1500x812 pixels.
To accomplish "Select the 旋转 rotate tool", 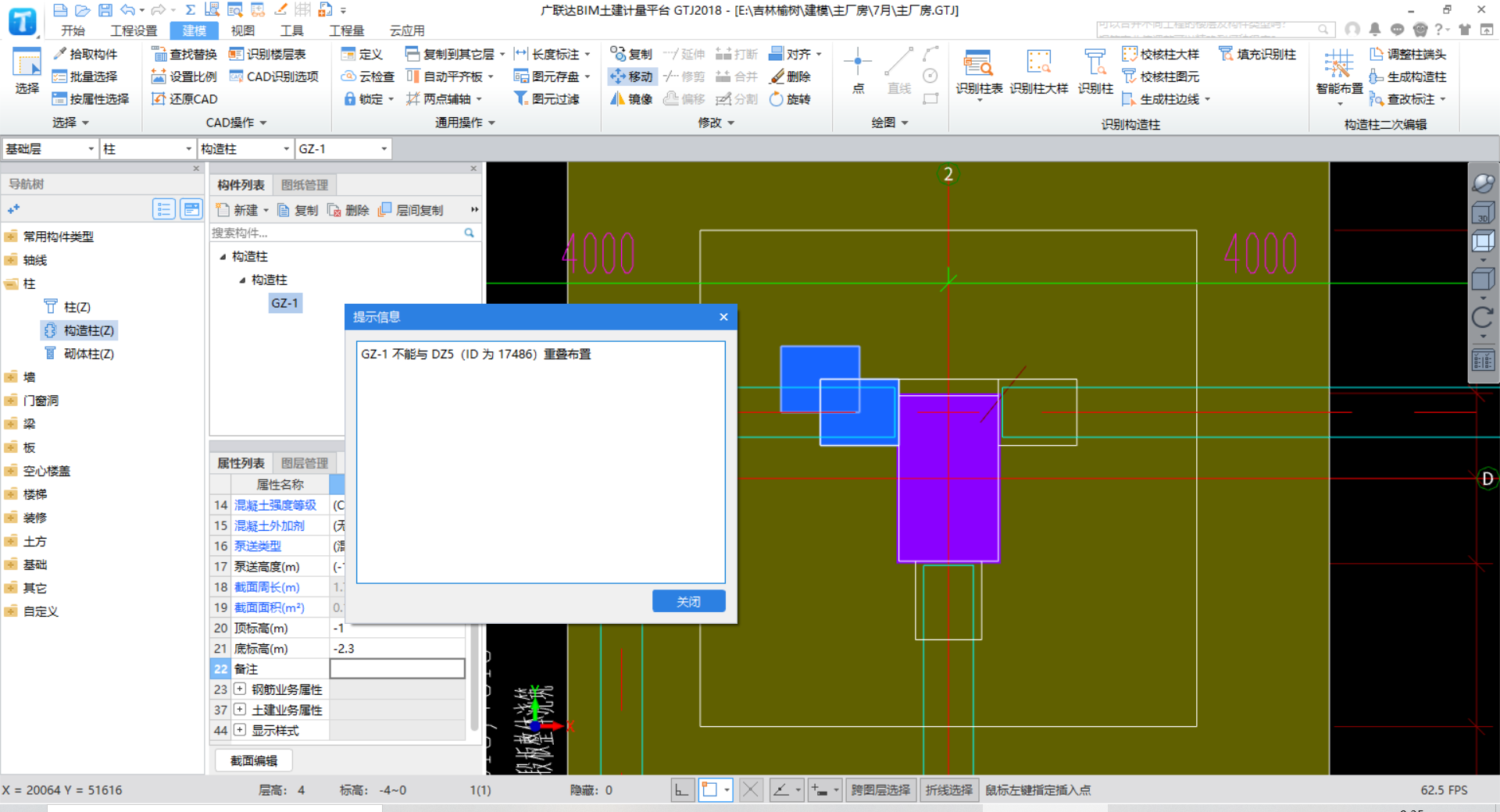I will (790, 99).
